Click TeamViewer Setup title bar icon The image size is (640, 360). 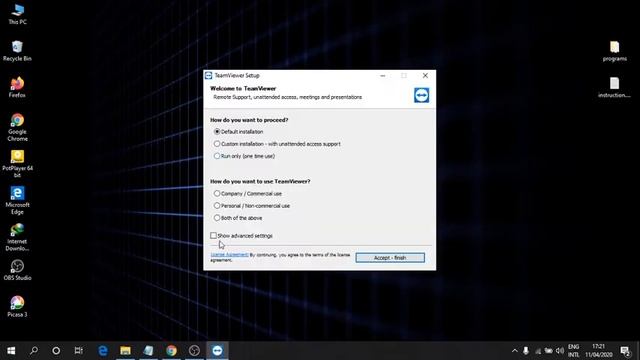tap(209, 76)
